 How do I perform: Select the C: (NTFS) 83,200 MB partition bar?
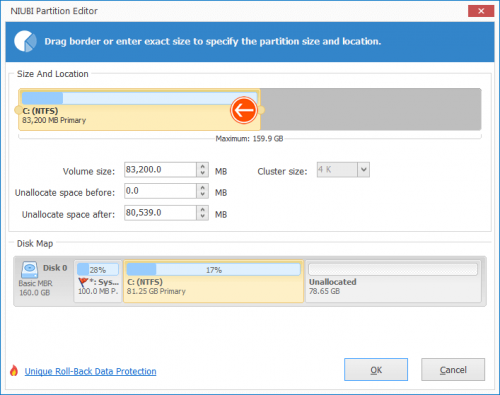[139, 110]
